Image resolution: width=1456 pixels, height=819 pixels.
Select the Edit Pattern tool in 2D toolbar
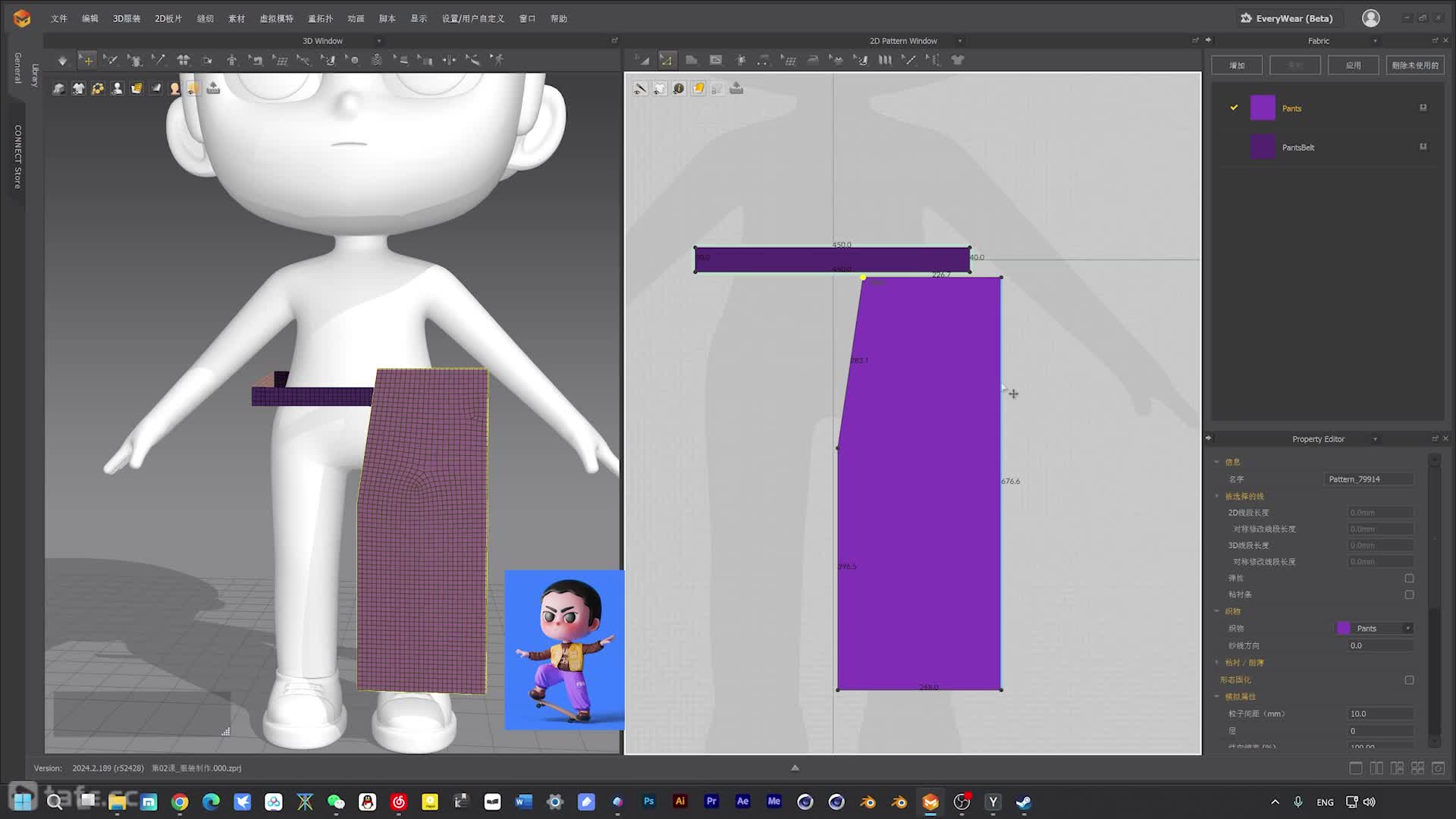click(642, 60)
